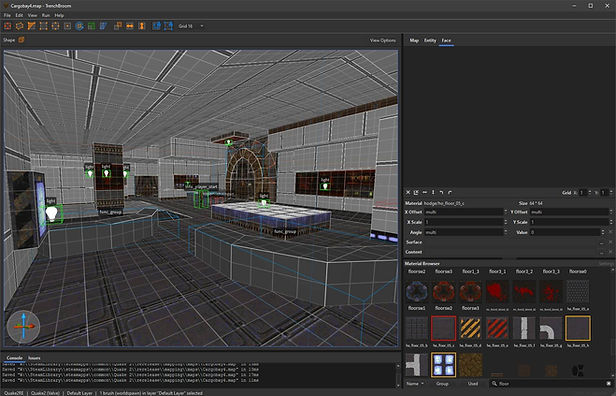This screenshot has width=616, height=396.
Task: Select the blue light panel material
Action: point(444,365)
